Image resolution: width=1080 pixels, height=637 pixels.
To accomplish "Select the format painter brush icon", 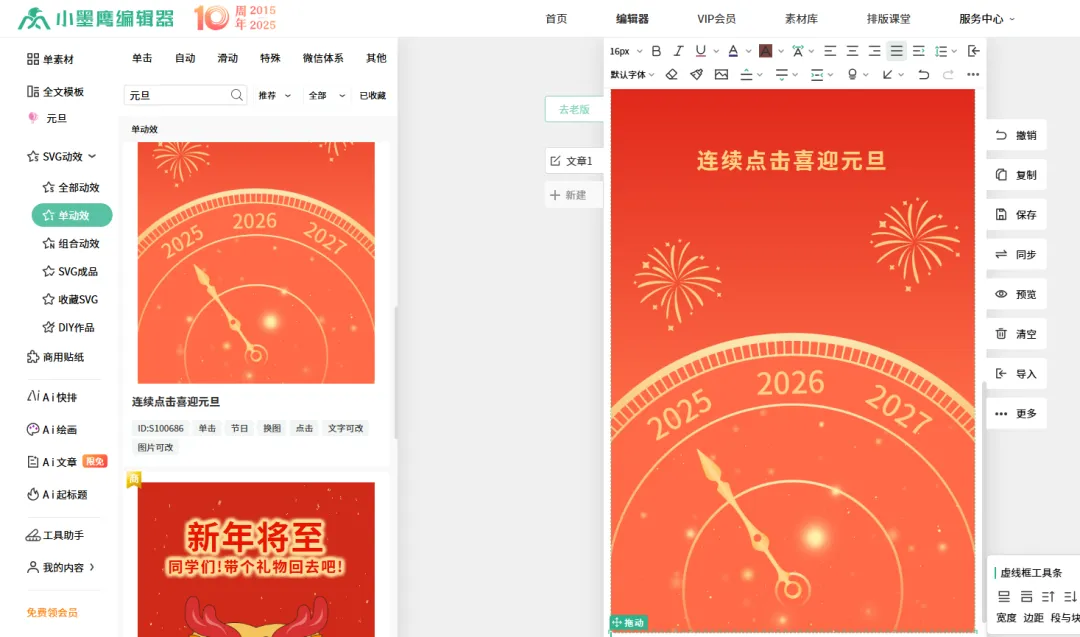I will 696,74.
